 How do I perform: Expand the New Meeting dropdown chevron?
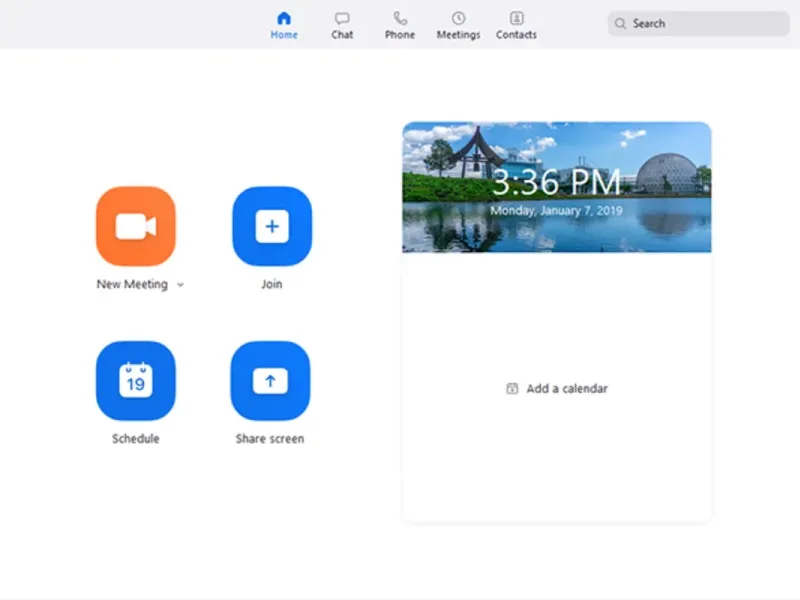[180, 285]
